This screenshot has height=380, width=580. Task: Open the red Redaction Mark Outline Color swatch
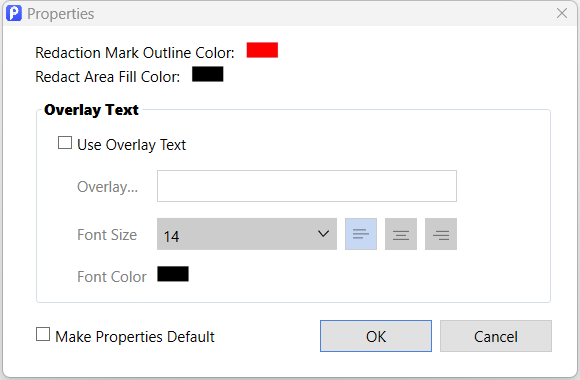pos(262,50)
